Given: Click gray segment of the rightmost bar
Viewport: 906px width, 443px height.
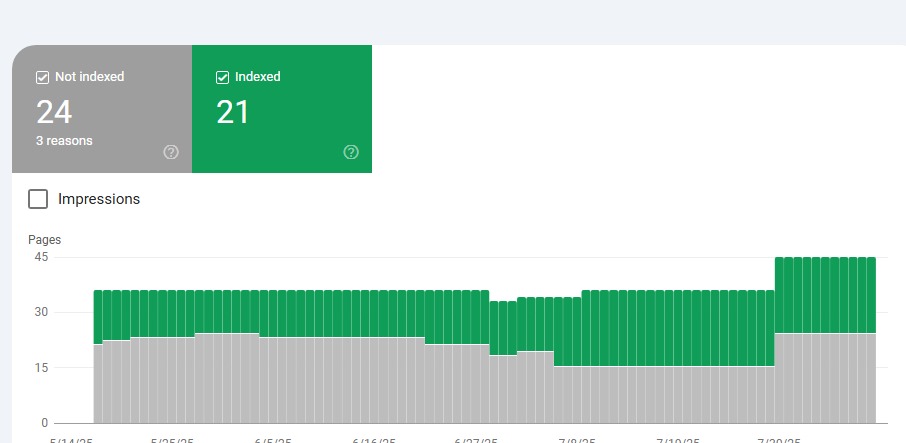Looking at the screenshot, I should (x=870, y=378).
